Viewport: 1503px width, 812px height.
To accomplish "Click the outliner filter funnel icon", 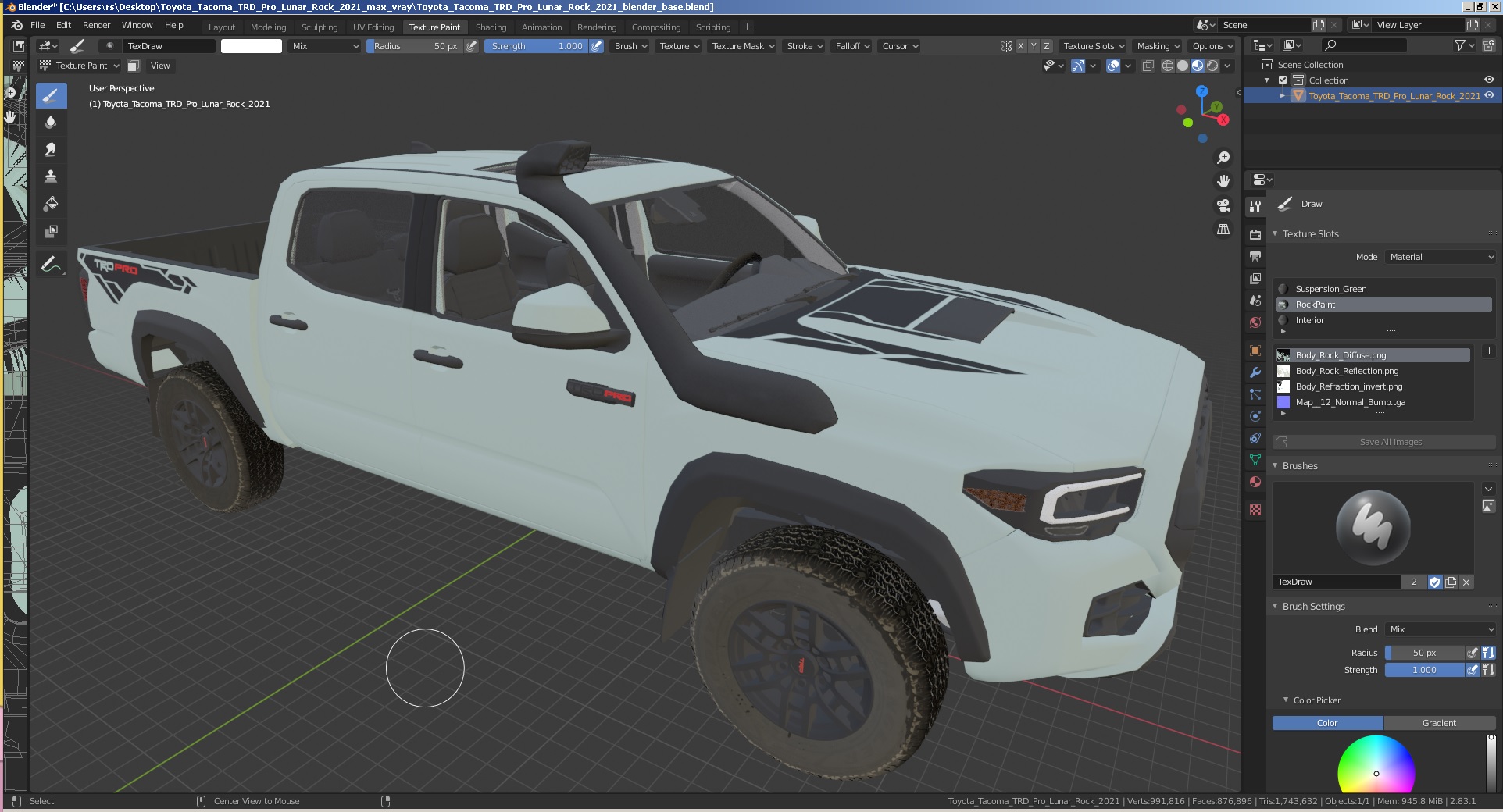I will (x=1459, y=45).
